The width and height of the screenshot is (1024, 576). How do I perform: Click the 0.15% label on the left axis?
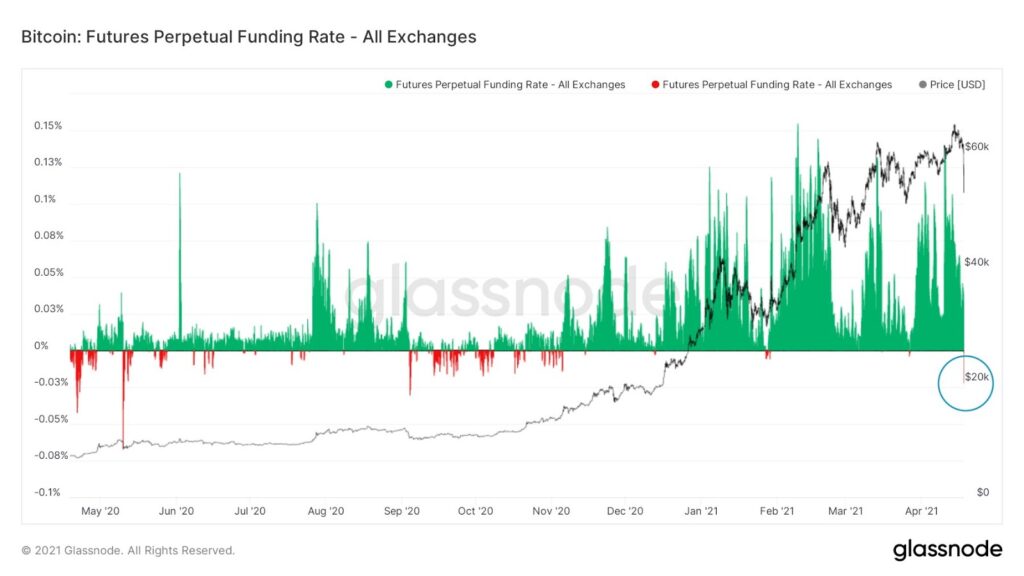pos(48,126)
